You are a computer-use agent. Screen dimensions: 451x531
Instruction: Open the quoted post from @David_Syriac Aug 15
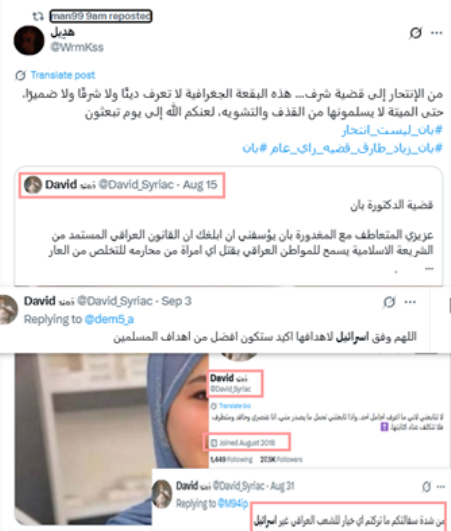point(229,226)
